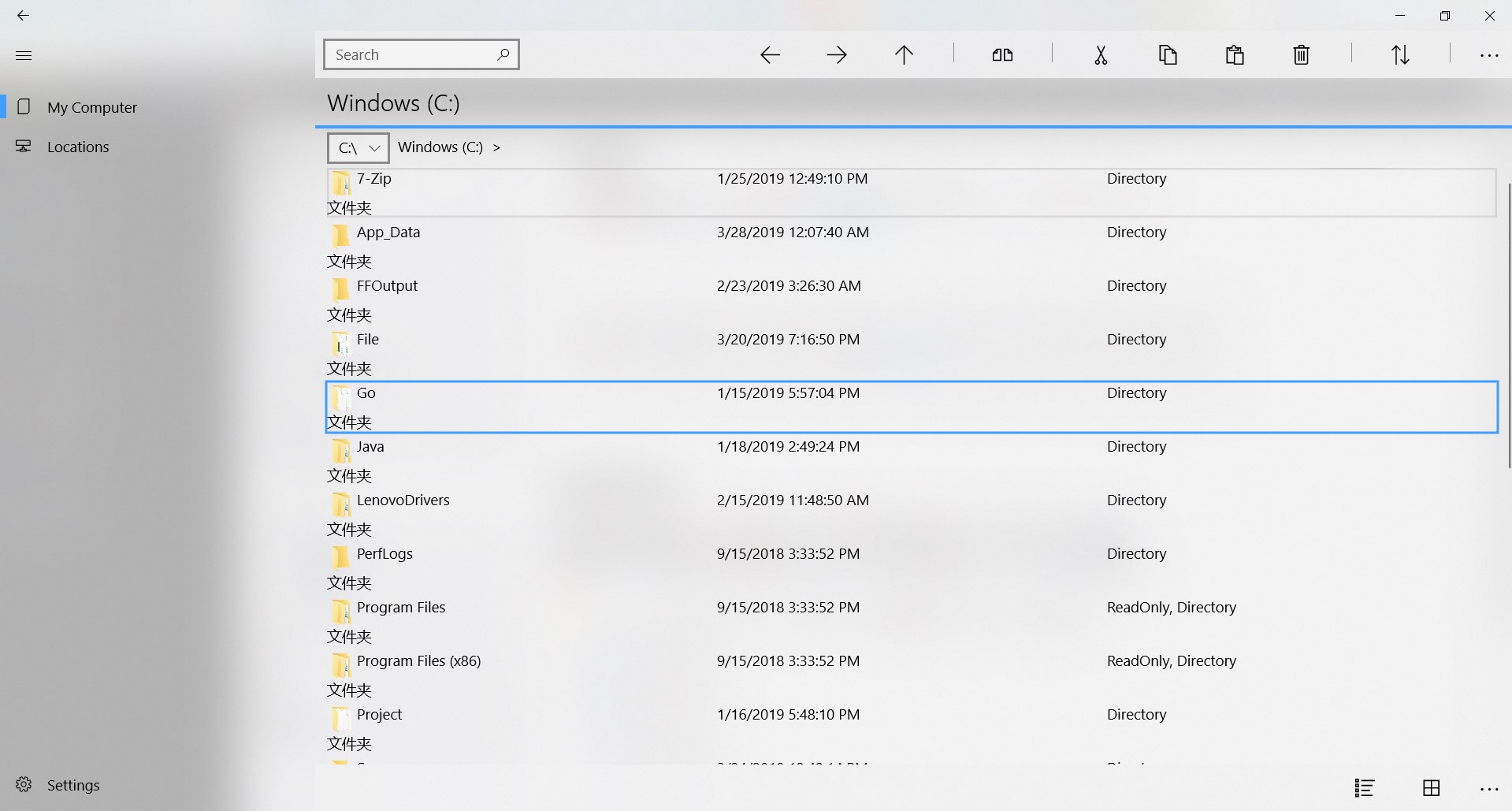Click ReadOnly, Directory for Program Files (x86)
Image resolution: width=1512 pixels, height=811 pixels.
[1171, 660]
